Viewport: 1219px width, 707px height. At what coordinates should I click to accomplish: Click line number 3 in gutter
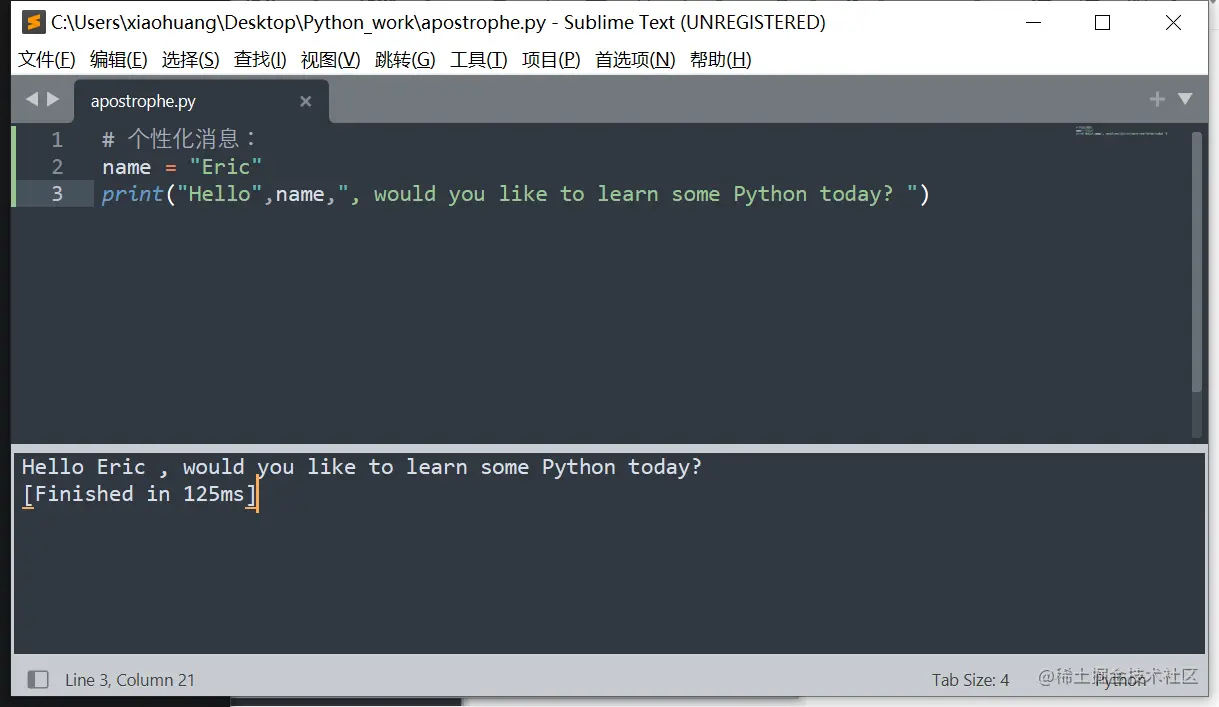pos(57,194)
